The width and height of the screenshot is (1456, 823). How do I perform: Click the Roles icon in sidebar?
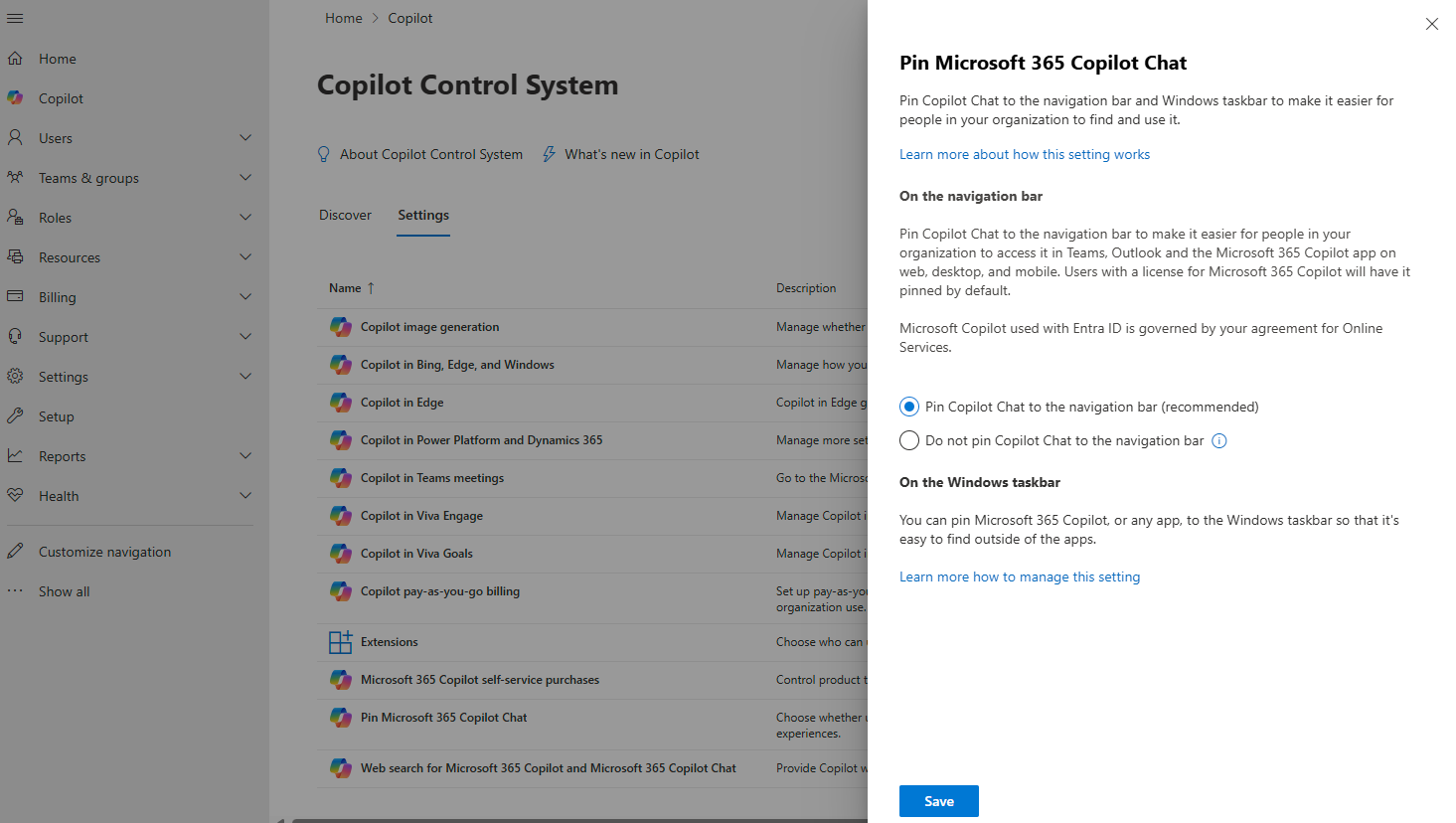[15, 218]
